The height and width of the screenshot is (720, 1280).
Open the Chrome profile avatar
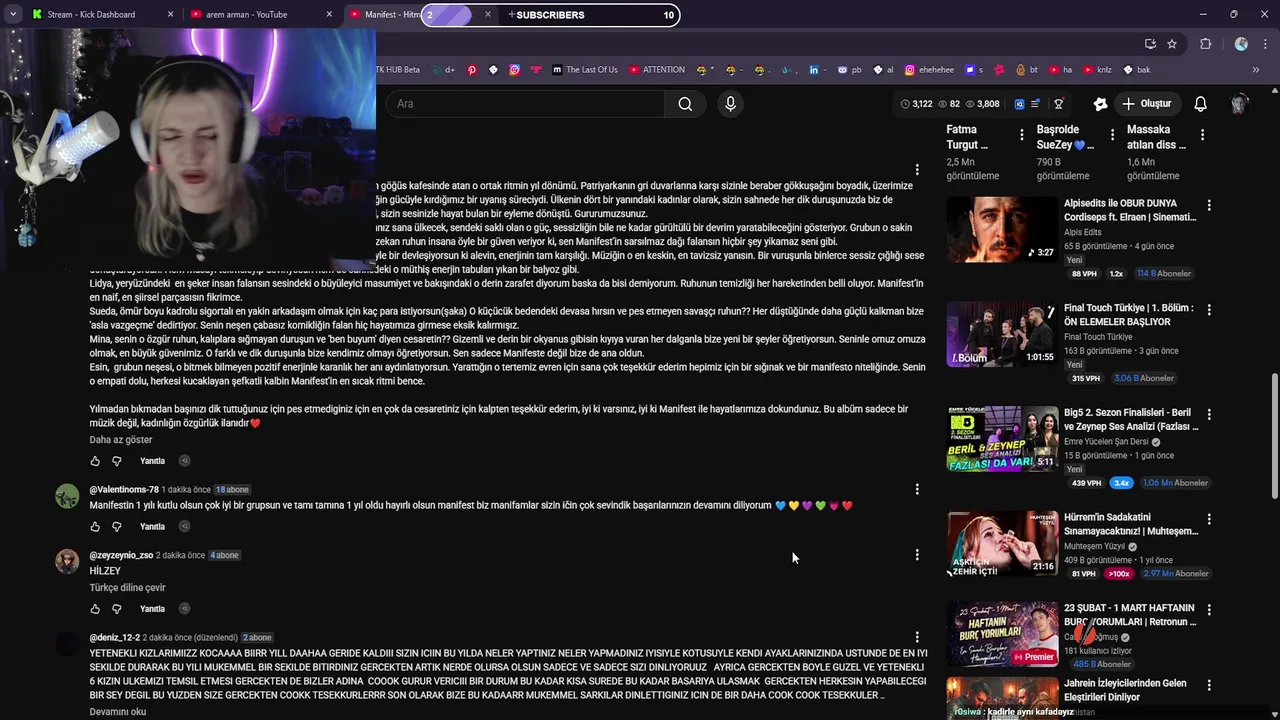1241,44
